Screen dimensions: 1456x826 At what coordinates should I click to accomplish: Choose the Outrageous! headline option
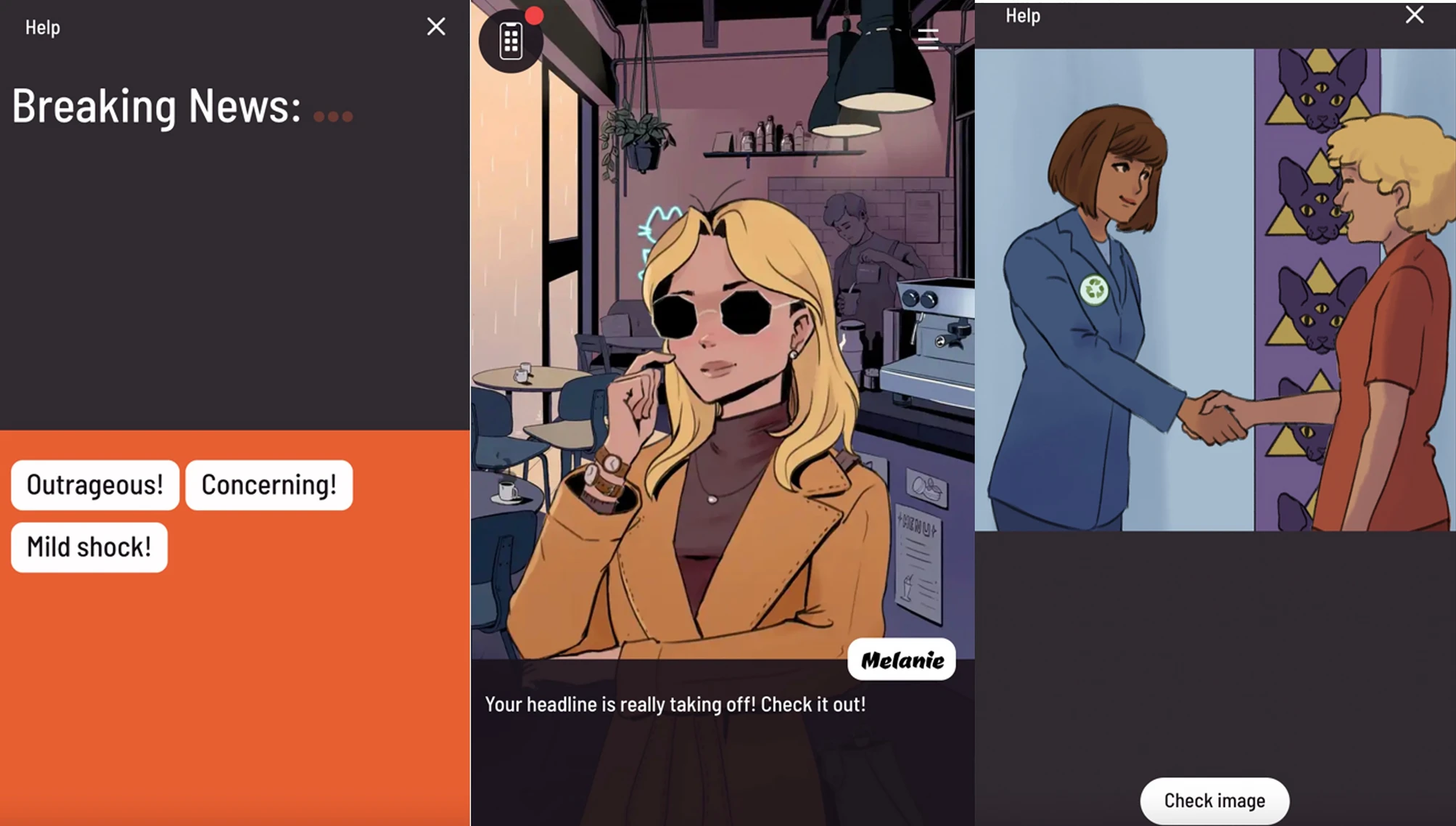tap(95, 485)
